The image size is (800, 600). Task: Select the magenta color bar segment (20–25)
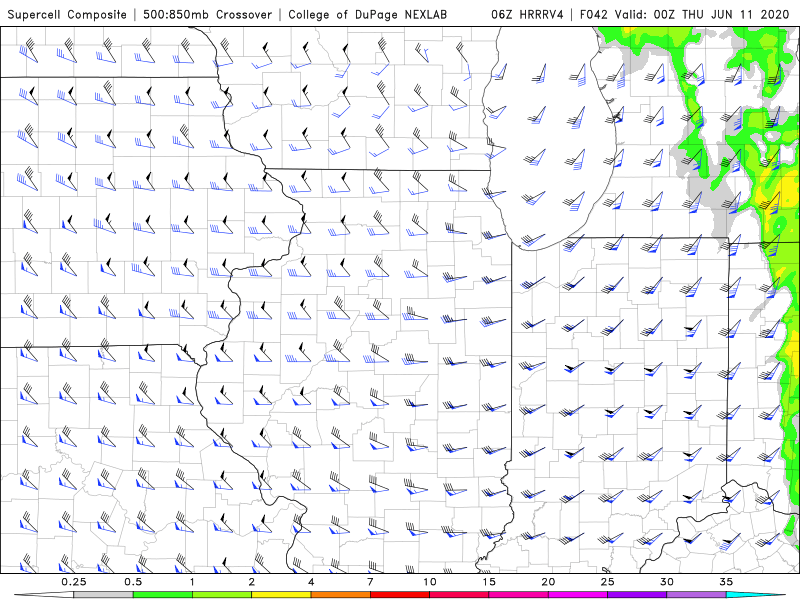point(578,595)
